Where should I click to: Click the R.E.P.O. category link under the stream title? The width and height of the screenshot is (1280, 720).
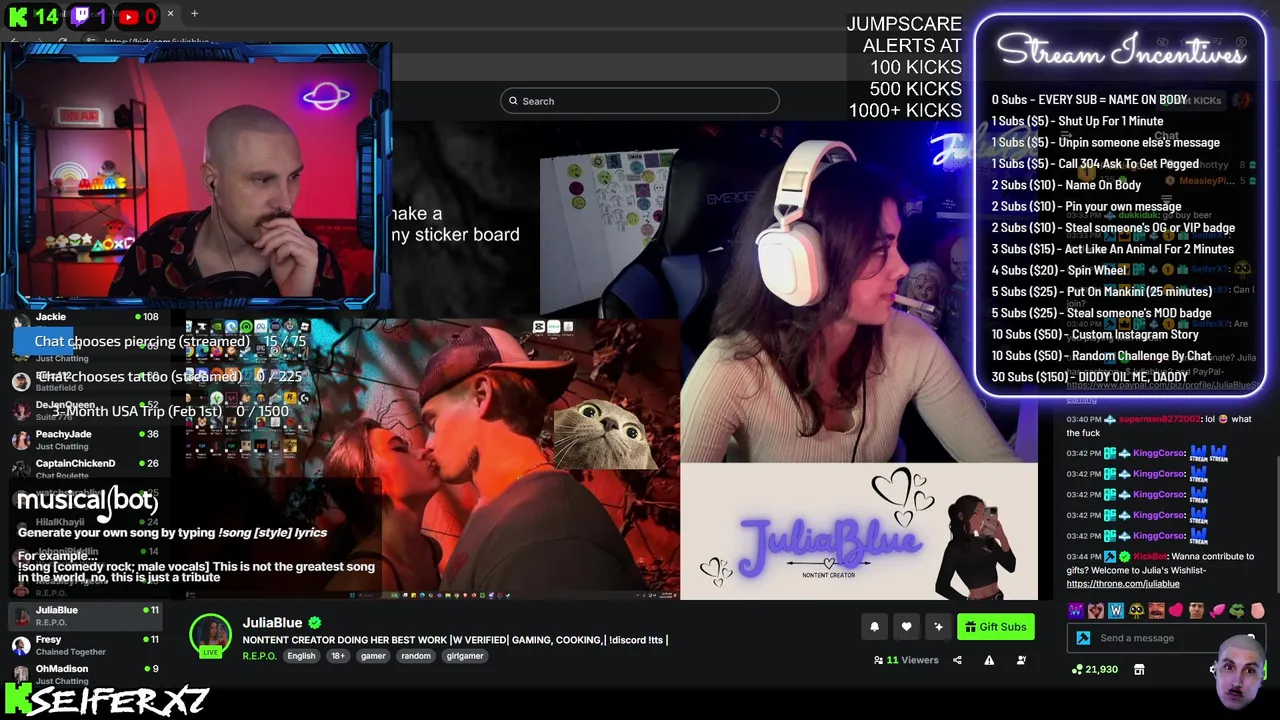coord(259,656)
